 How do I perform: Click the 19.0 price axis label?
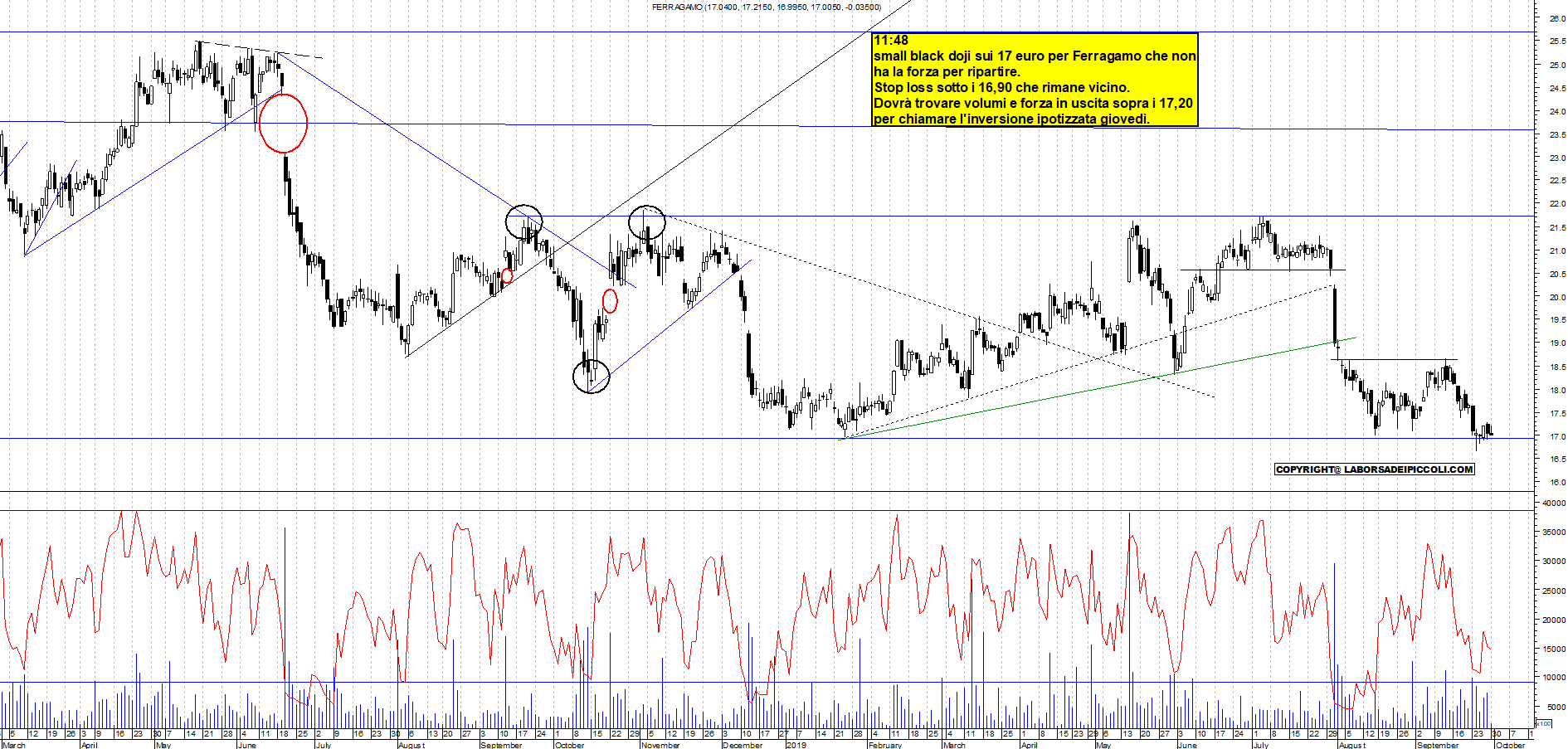(x=1557, y=343)
